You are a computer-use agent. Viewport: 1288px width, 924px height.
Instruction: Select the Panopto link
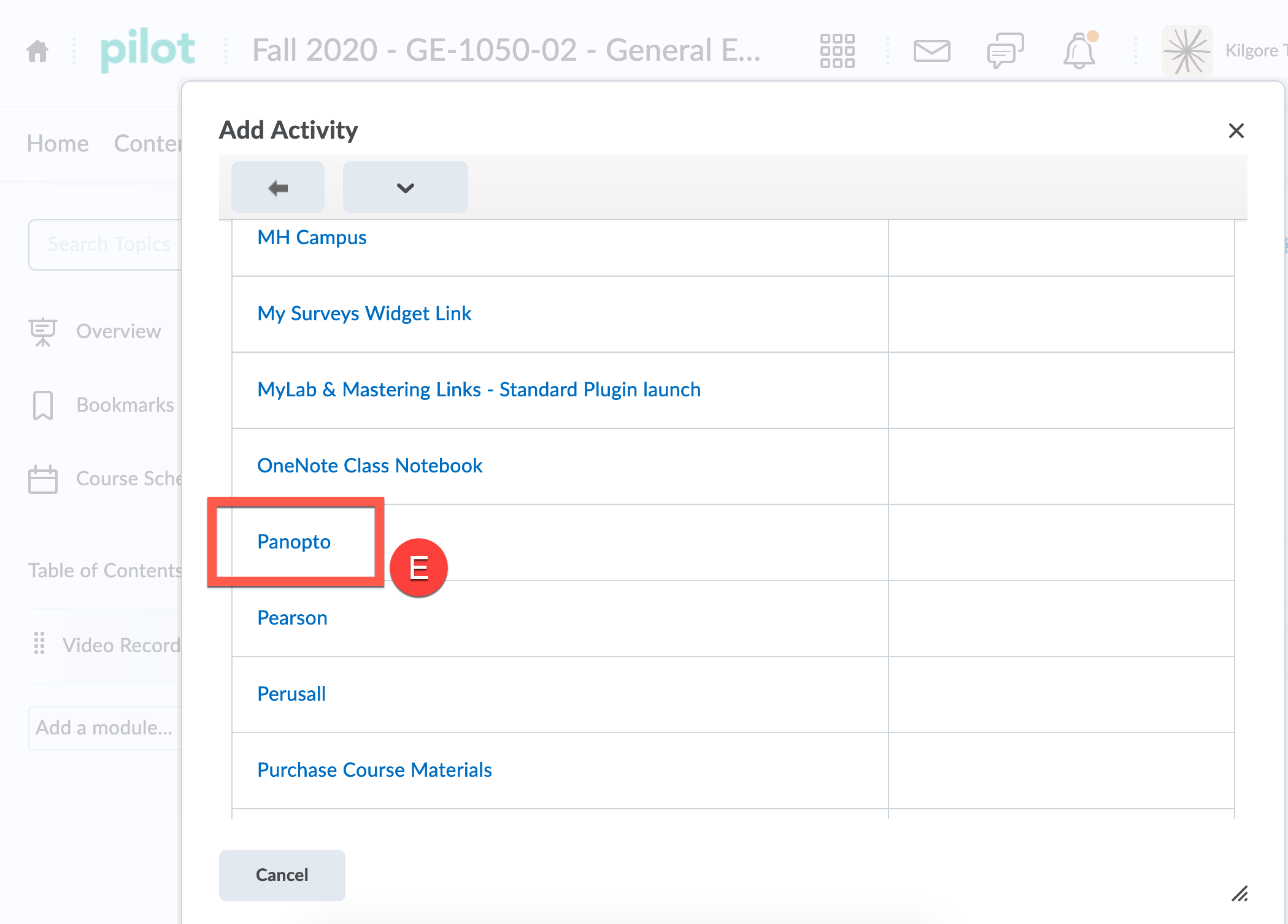294,542
